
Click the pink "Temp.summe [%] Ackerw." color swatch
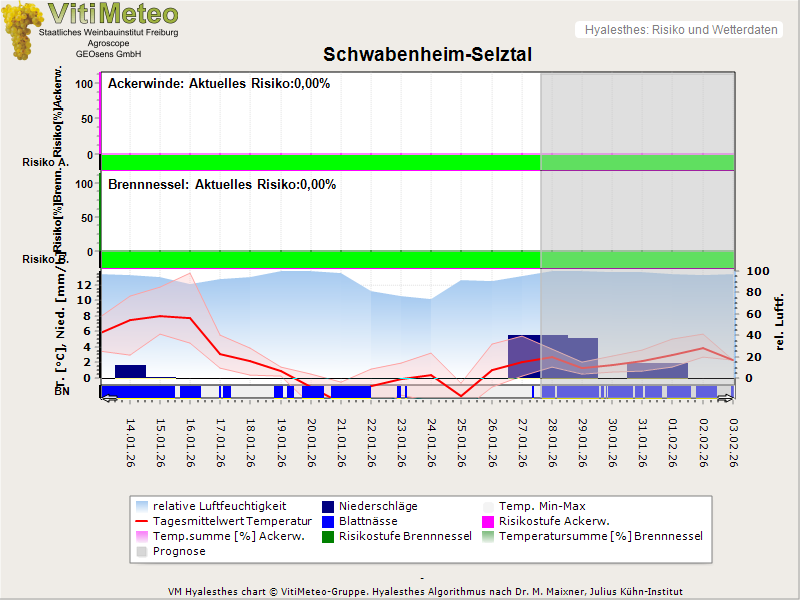coord(140,536)
